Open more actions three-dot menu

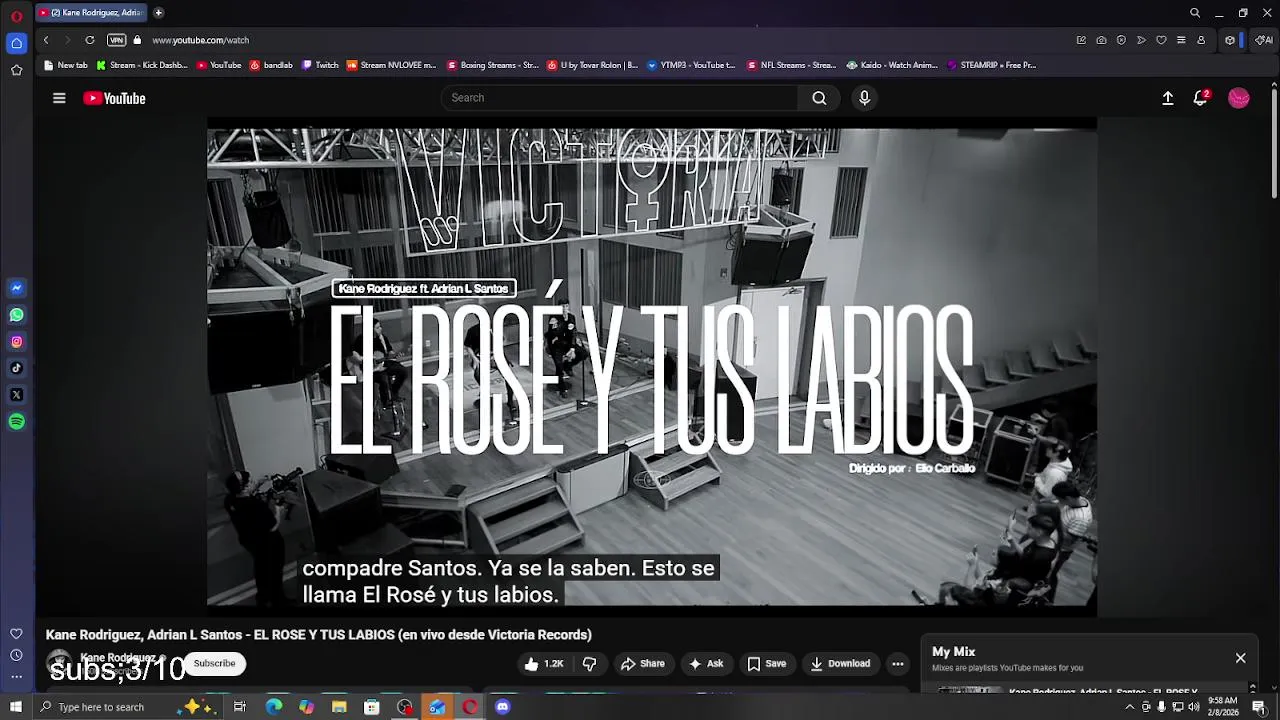[898, 664]
